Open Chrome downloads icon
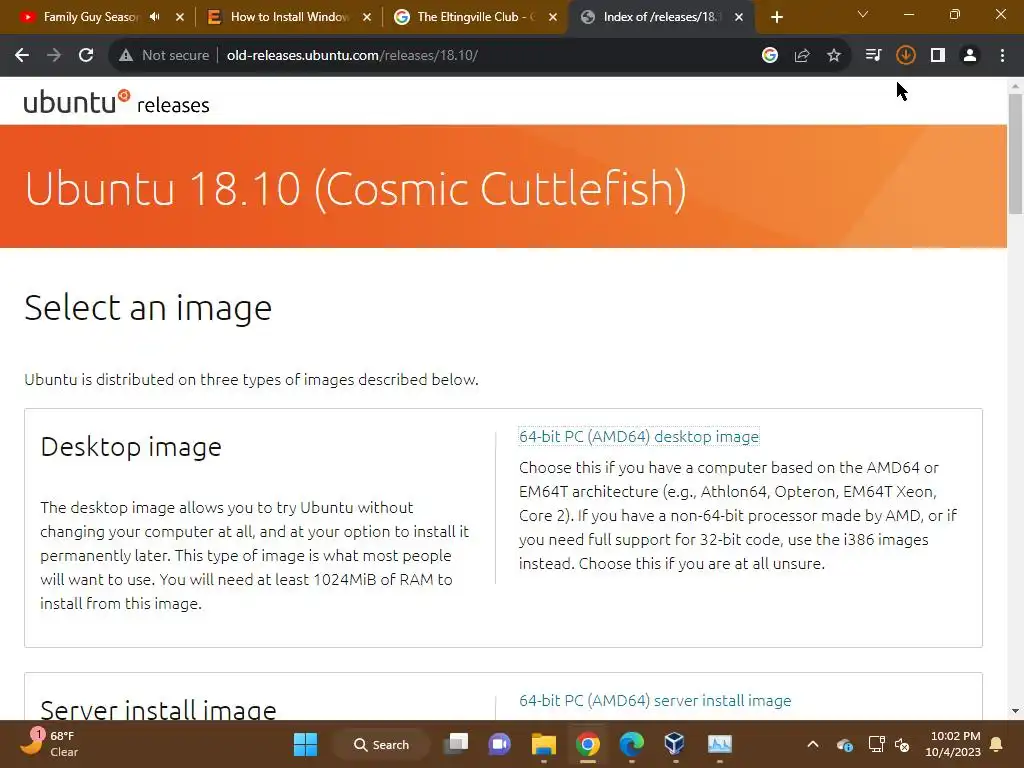This screenshot has width=1024, height=768. [x=905, y=56]
